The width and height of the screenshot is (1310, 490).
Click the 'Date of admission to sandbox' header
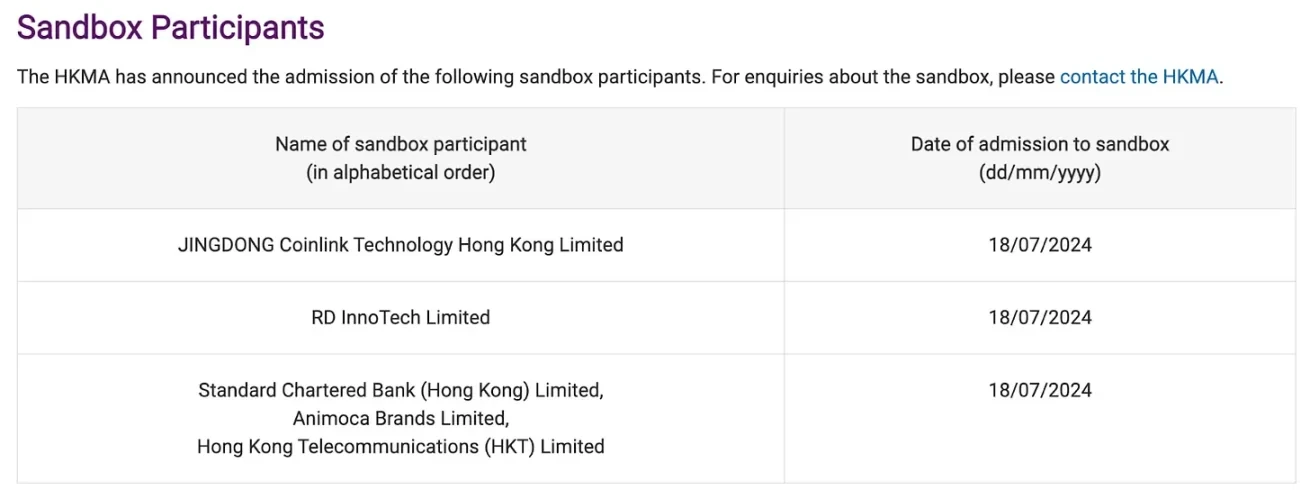click(1039, 144)
